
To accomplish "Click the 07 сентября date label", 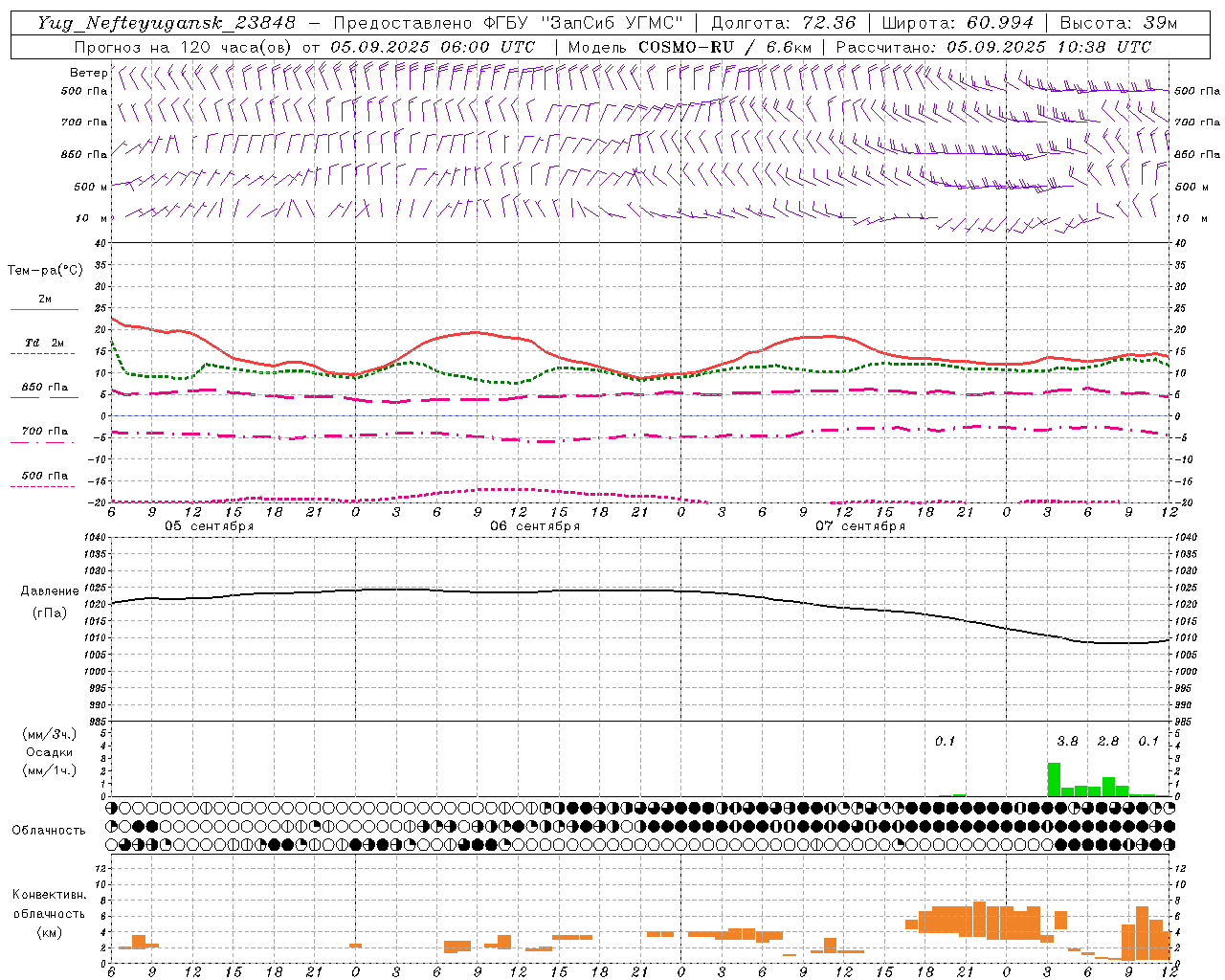I will pos(860,526).
